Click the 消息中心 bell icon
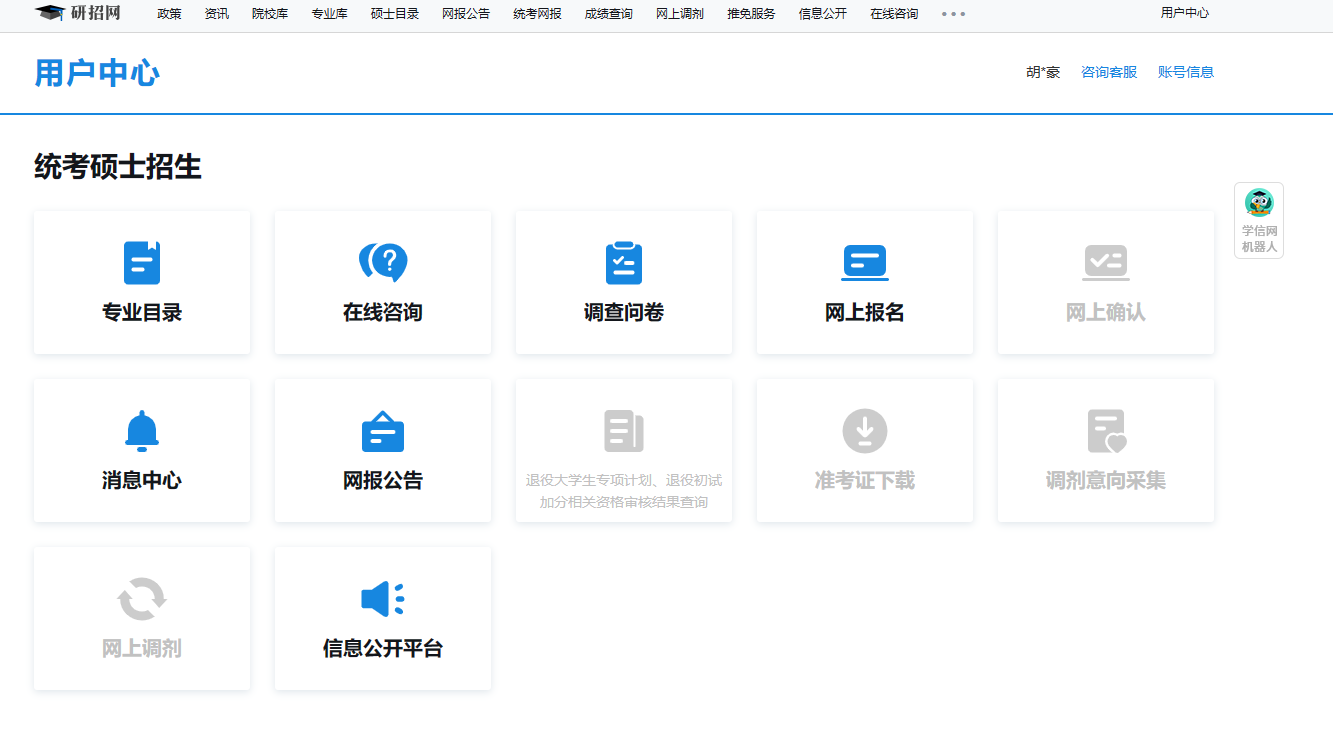 pos(141,430)
